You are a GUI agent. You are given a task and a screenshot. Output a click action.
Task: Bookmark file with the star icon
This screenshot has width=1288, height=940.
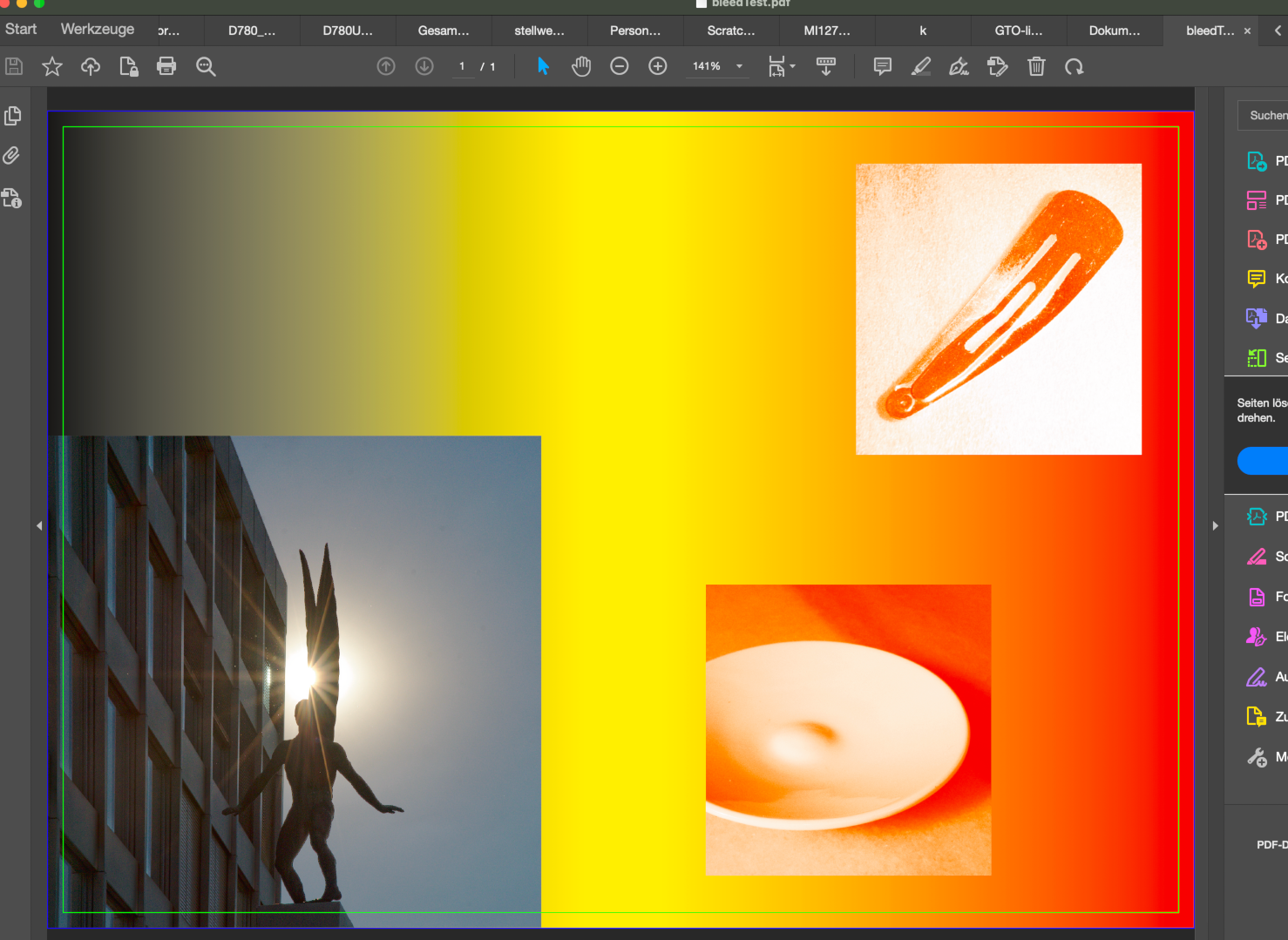pos(52,66)
